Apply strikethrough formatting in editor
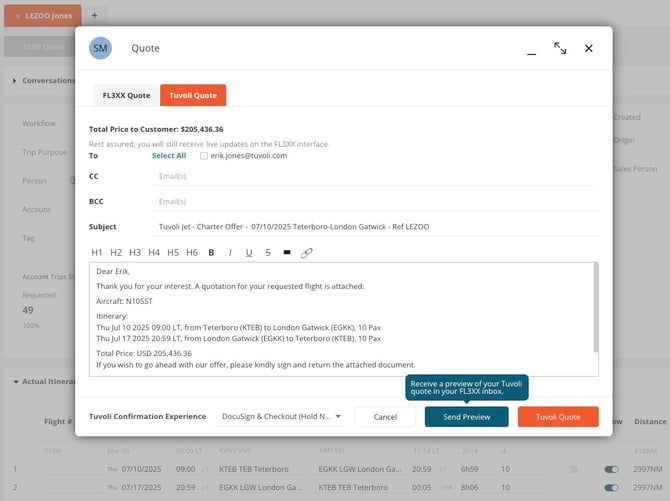 tap(268, 253)
